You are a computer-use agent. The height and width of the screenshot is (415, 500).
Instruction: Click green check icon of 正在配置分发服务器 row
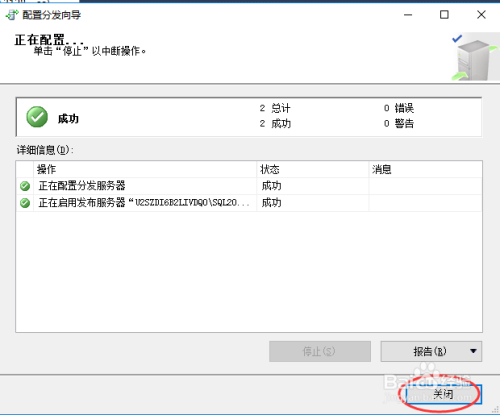(25, 186)
